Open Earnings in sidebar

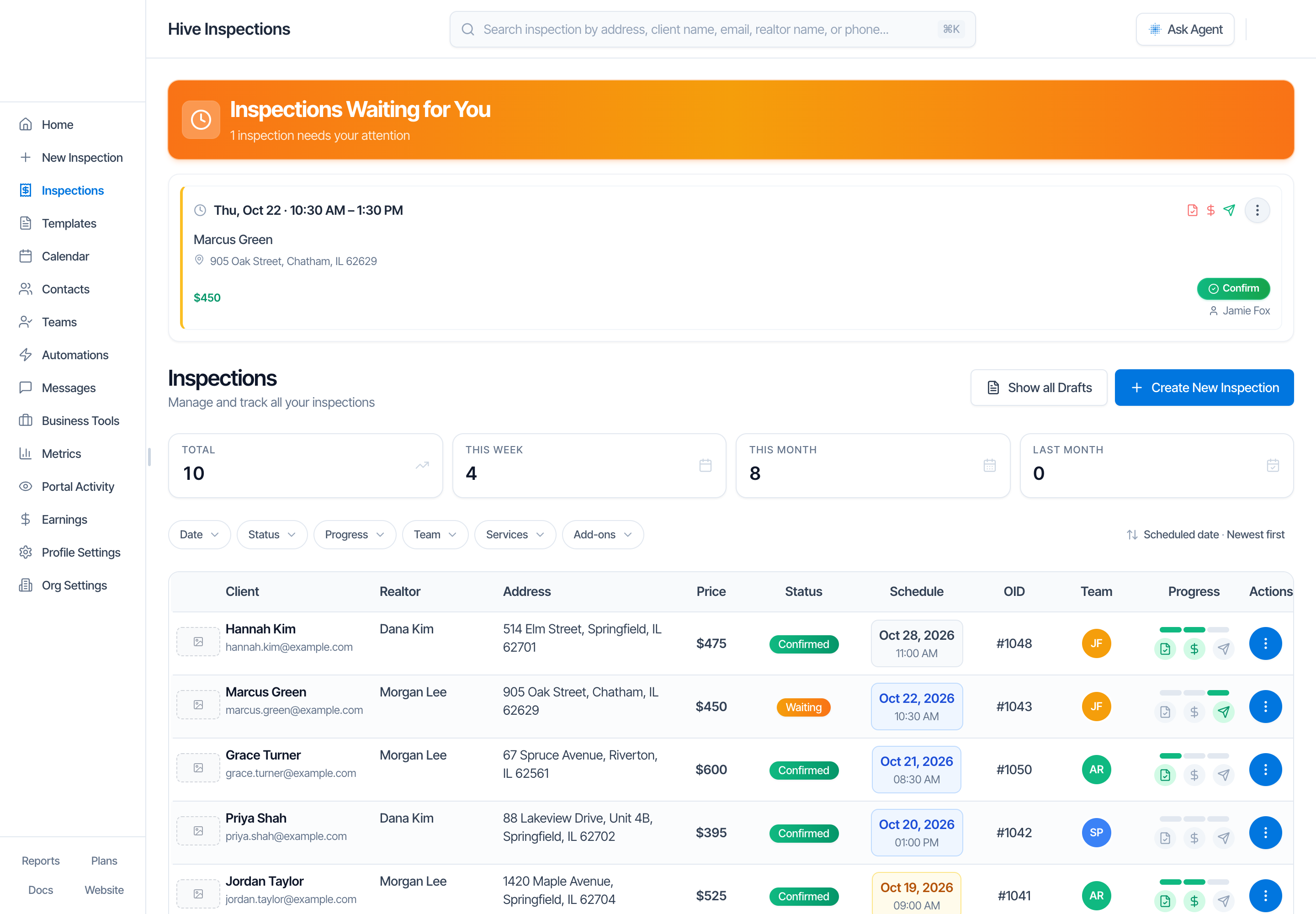73,520
